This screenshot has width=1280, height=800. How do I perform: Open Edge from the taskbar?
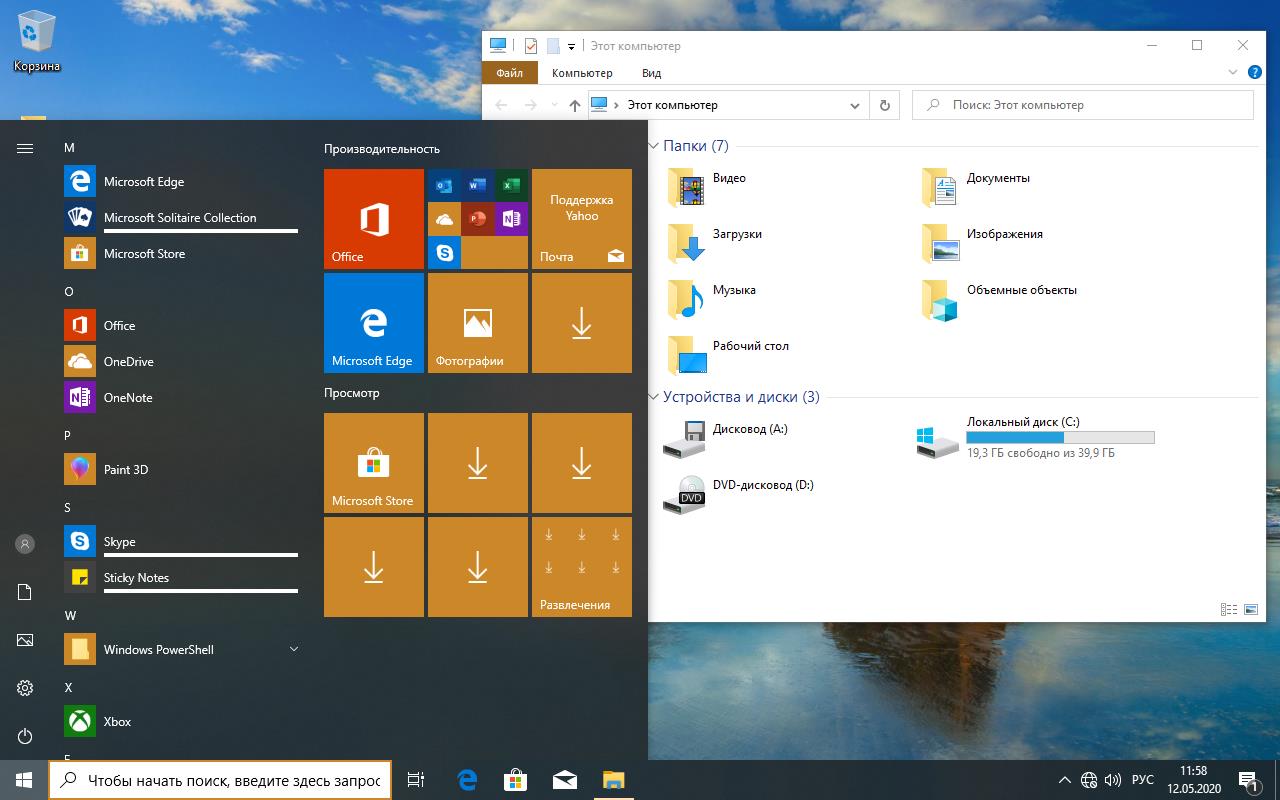point(466,780)
